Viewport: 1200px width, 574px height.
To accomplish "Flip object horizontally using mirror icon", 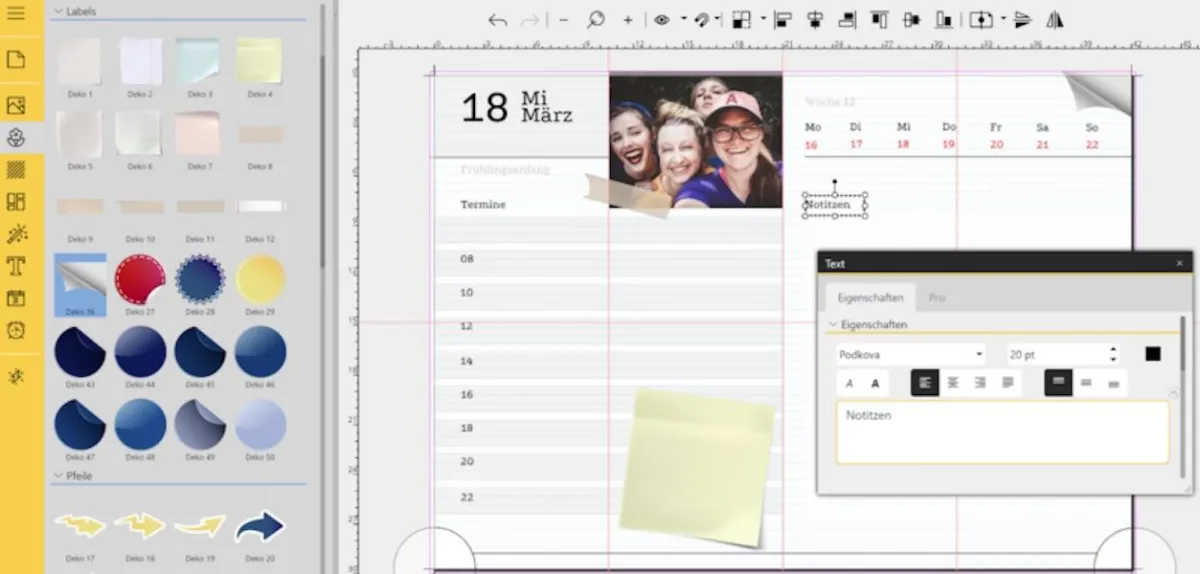I will coord(1054,20).
